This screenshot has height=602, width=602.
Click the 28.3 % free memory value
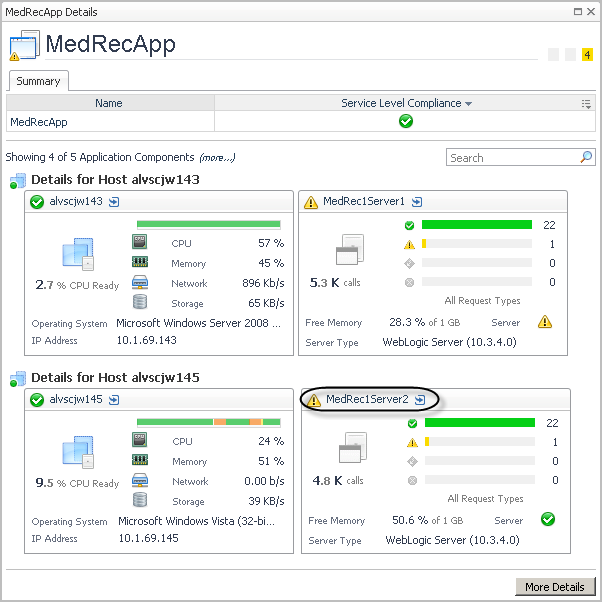[408, 322]
